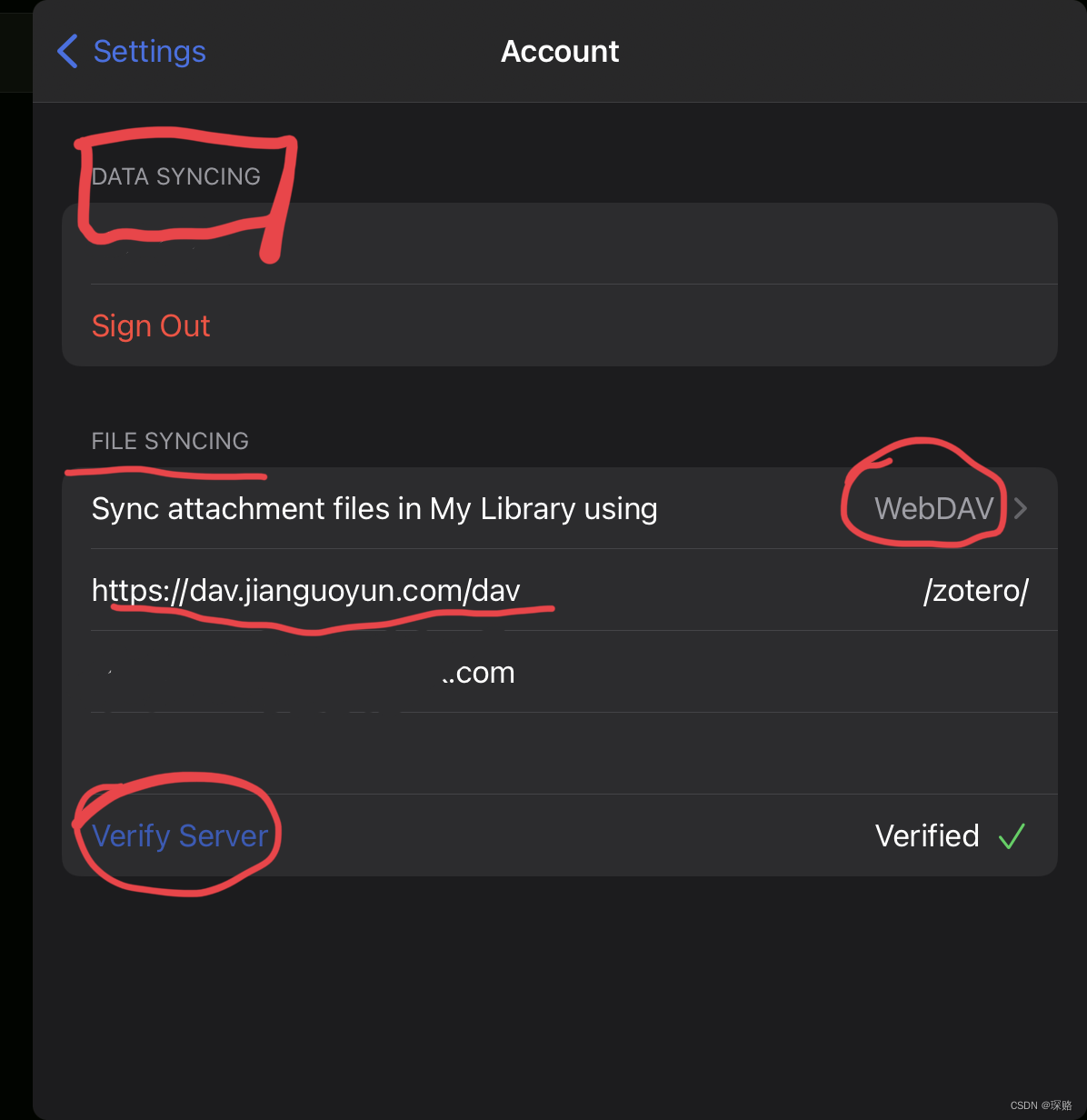
Task: Tap the https:// scheme prefix
Action: [x=140, y=591]
